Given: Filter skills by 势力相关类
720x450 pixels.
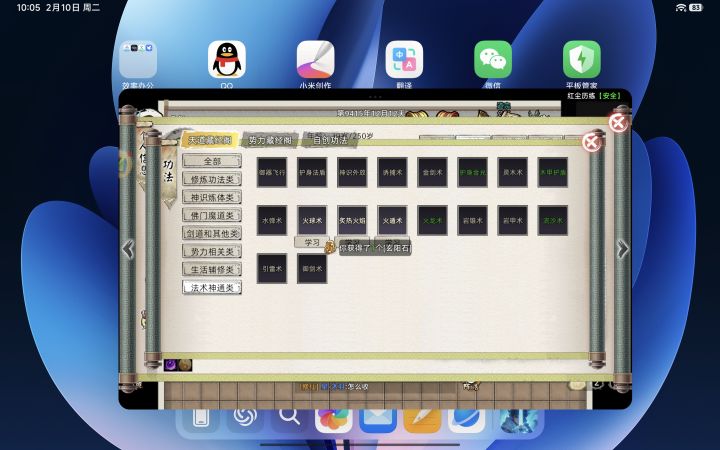Looking at the screenshot, I should (212, 252).
